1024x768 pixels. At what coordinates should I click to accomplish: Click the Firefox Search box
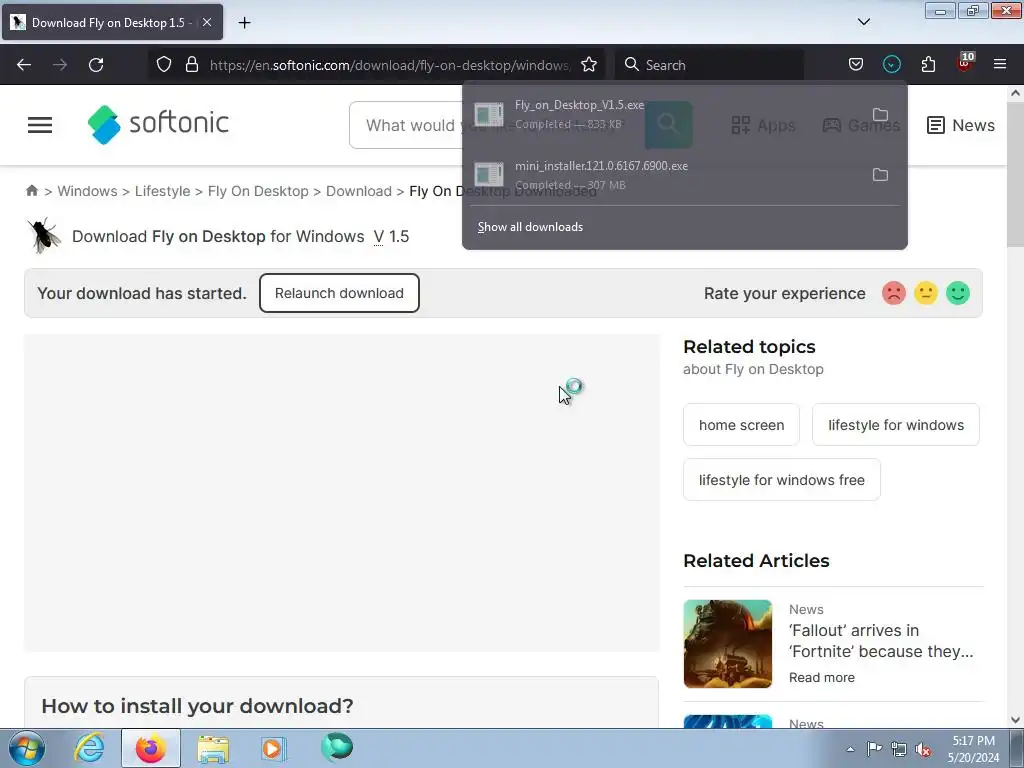coord(709,65)
